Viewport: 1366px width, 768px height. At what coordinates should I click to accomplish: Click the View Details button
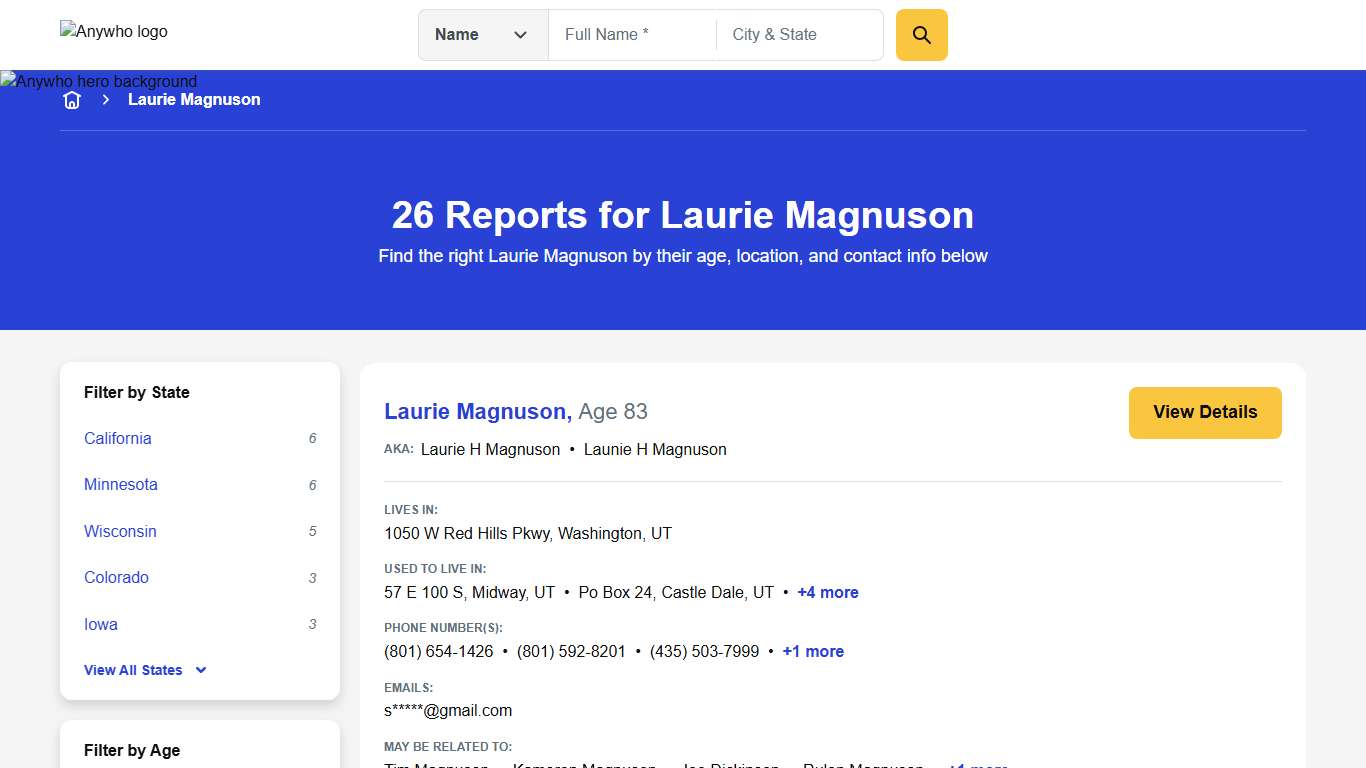point(1205,412)
